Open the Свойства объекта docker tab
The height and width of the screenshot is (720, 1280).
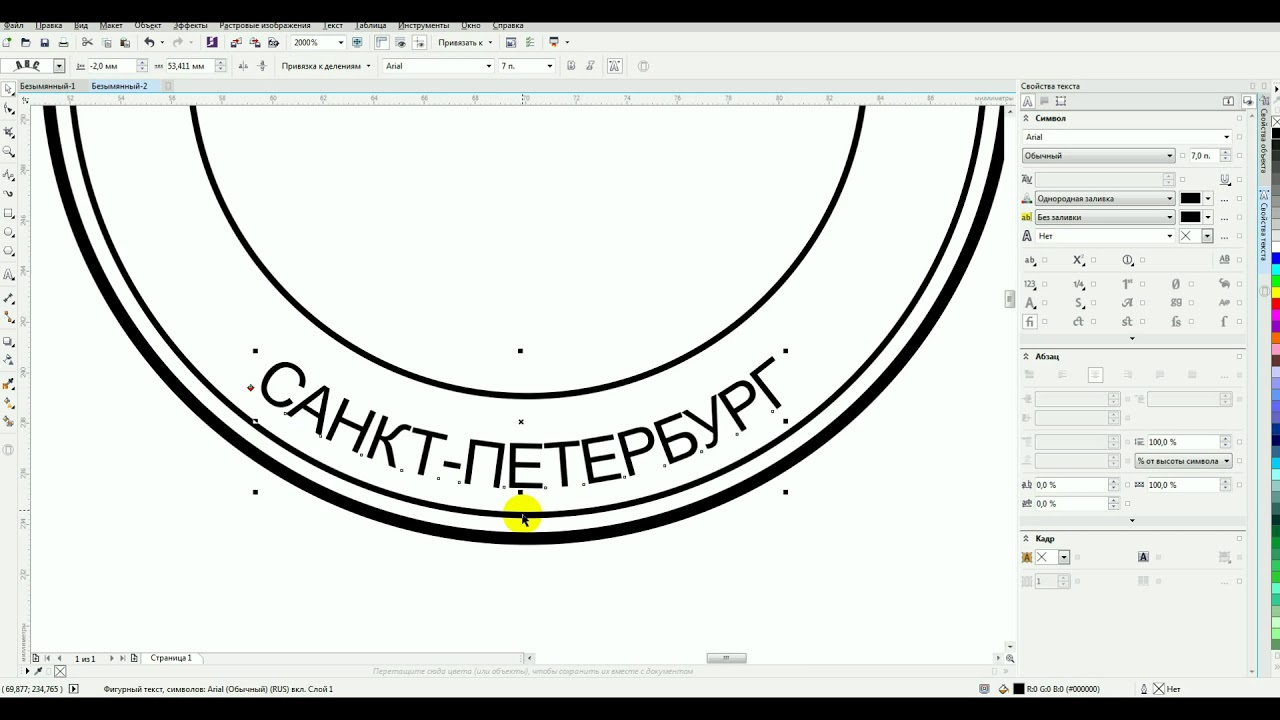(1263, 140)
